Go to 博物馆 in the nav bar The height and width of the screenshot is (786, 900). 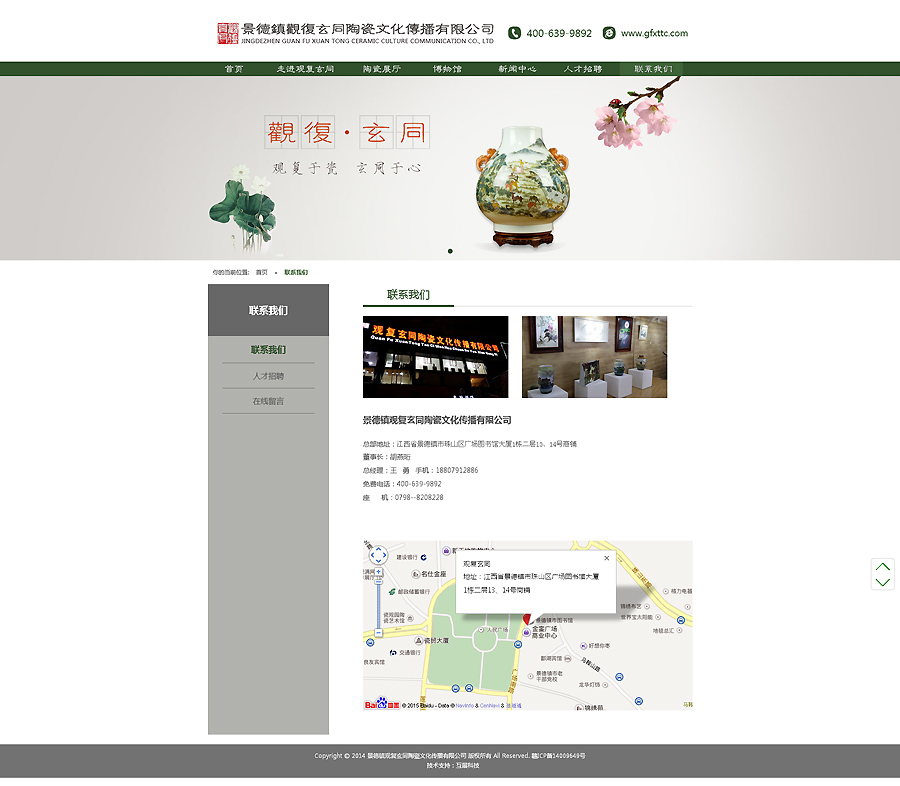pos(447,69)
